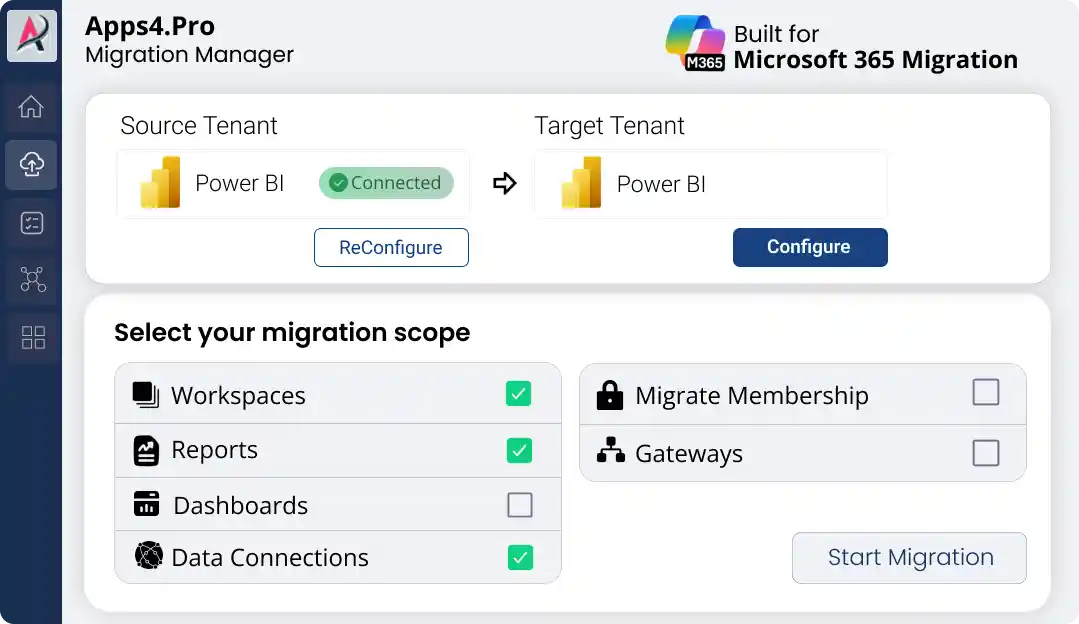The width and height of the screenshot is (1079, 624).
Task: Enable the Migrate Membership checkbox
Action: (986, 392)
